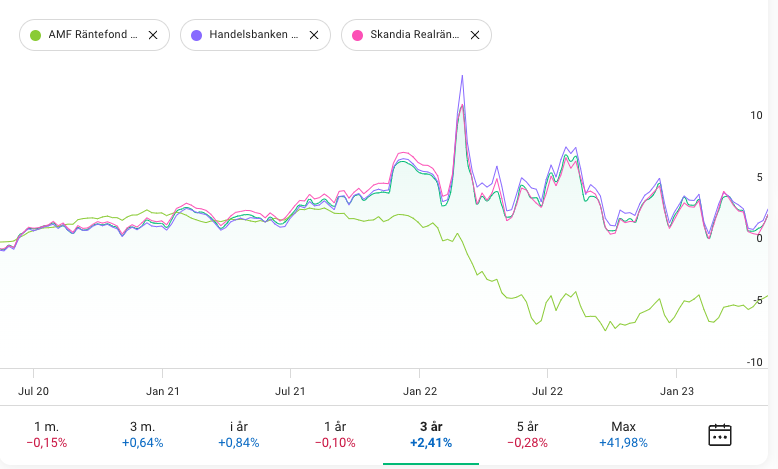The height and width of the screenshot is (469, 778).
Task: Select the AMF Räntefond fund label
Action: (x=92, y=35)
